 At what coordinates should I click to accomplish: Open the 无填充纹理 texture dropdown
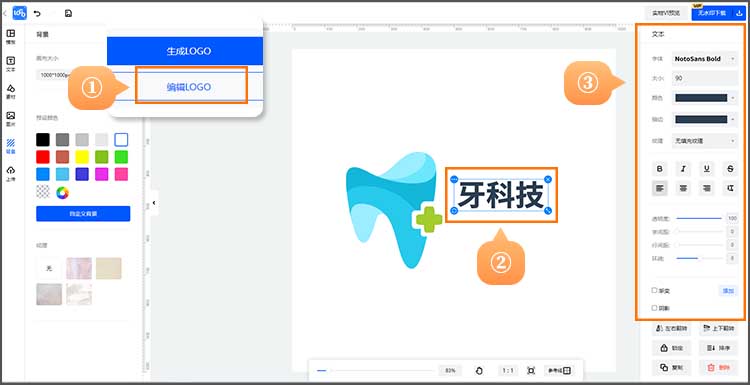705,141
